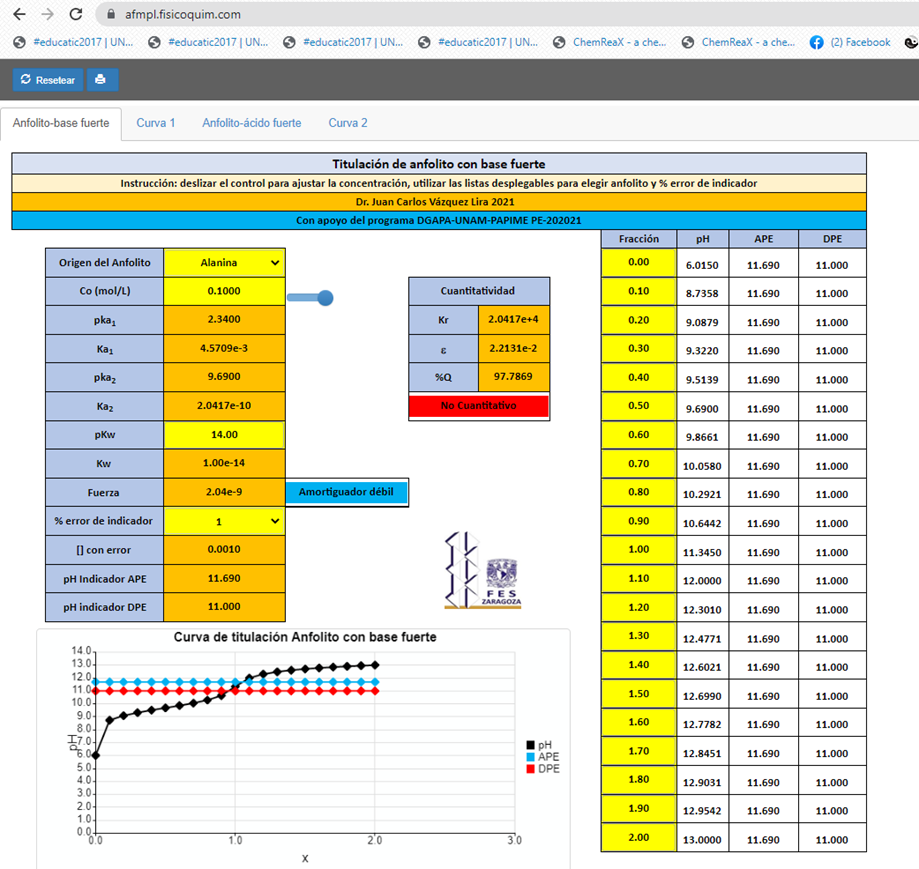The width and height of the screenshot is (919, 869).
Task: Click the pKw input field
Action: click(224, 435)
